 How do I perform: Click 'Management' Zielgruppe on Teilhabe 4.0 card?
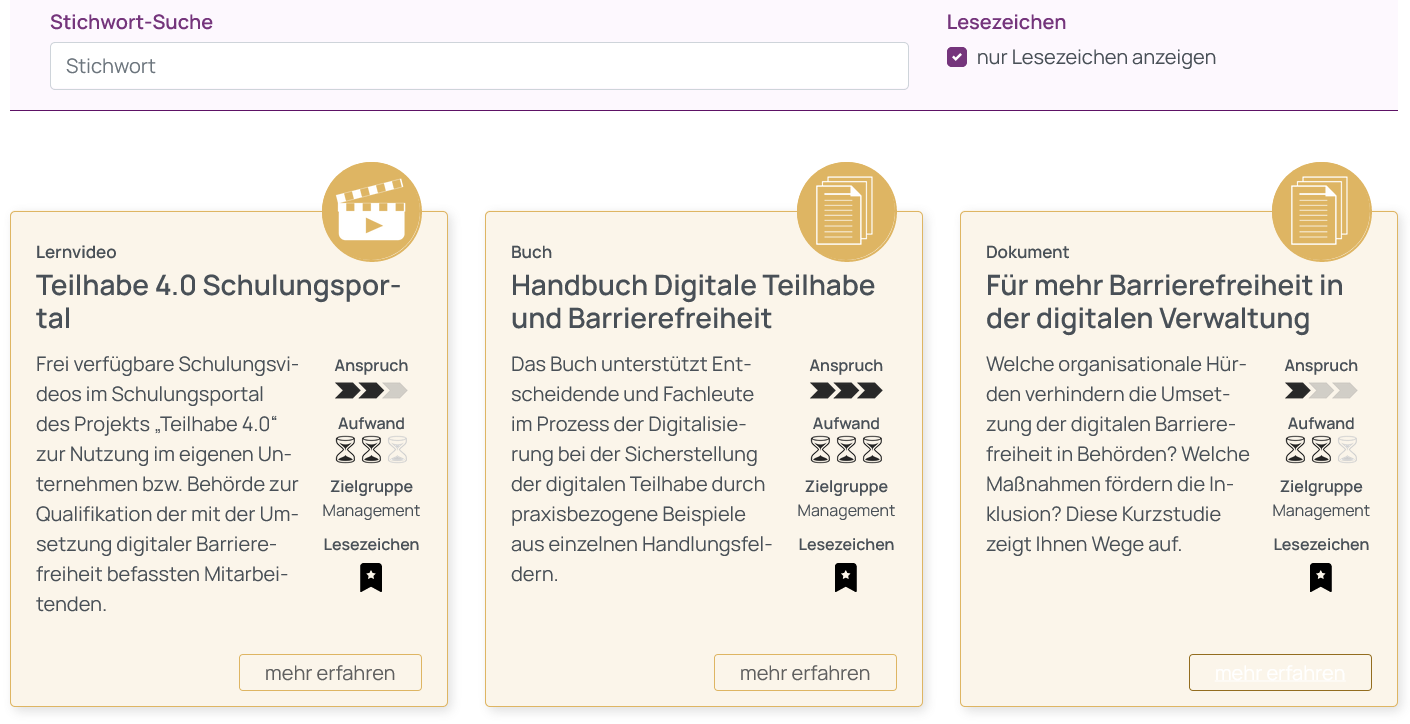coord(371,511)
